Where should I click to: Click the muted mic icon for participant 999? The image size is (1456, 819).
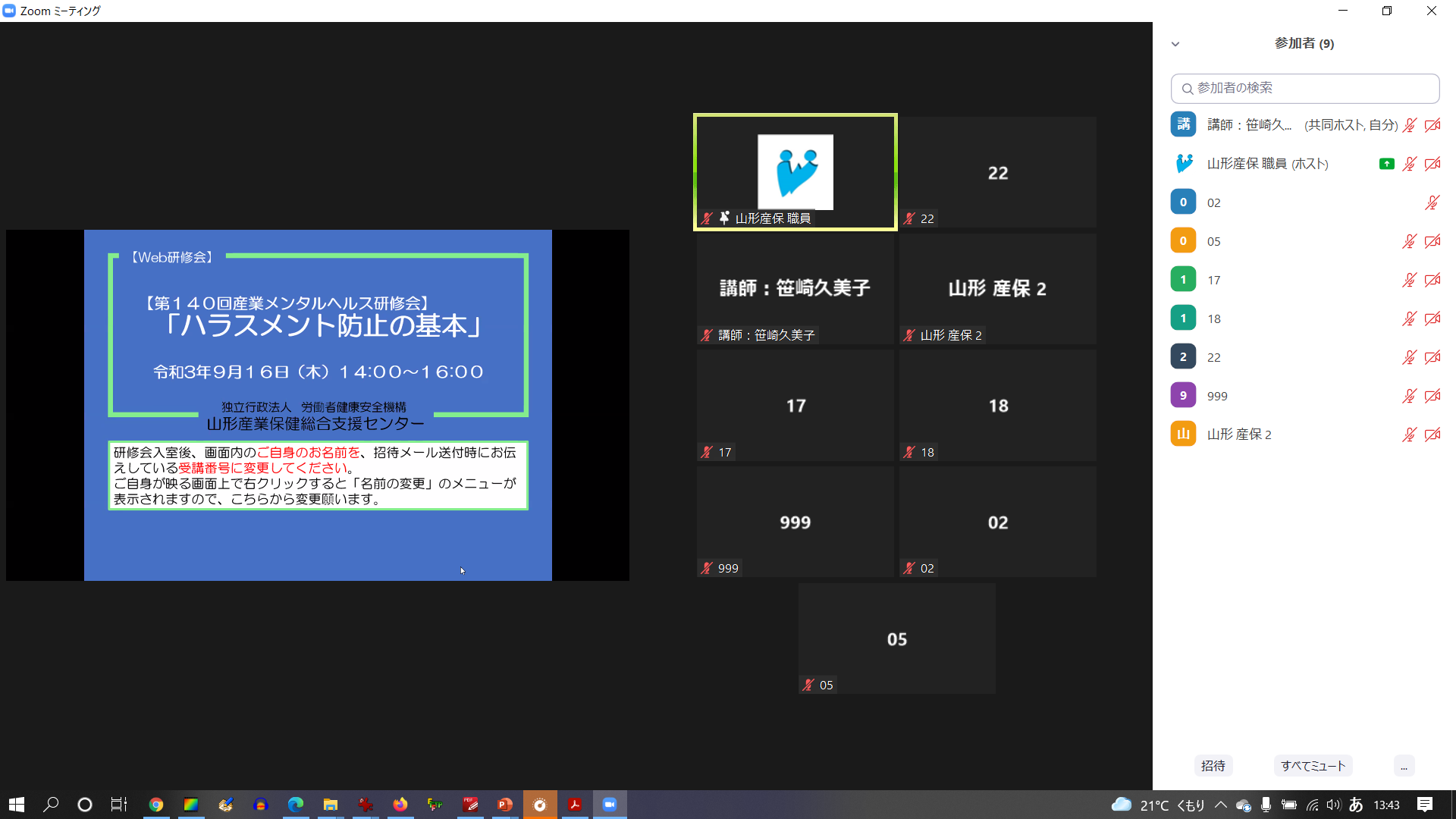1410,396
